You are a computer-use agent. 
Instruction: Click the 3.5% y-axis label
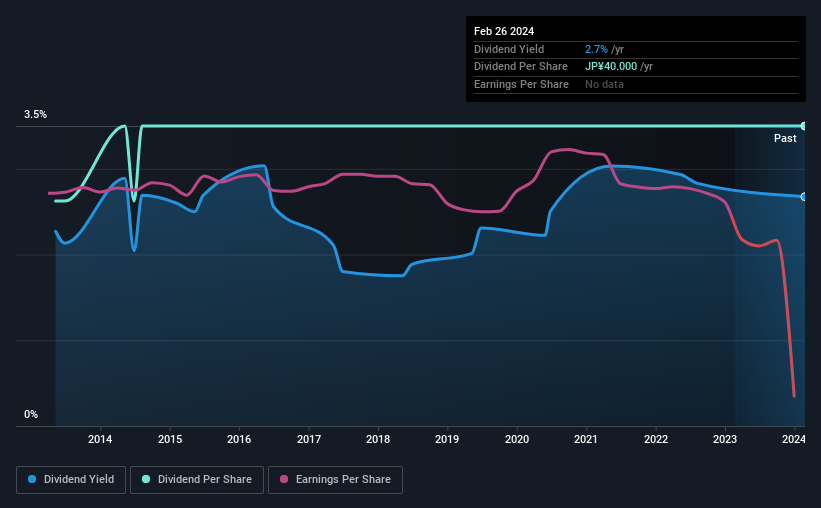35,114
